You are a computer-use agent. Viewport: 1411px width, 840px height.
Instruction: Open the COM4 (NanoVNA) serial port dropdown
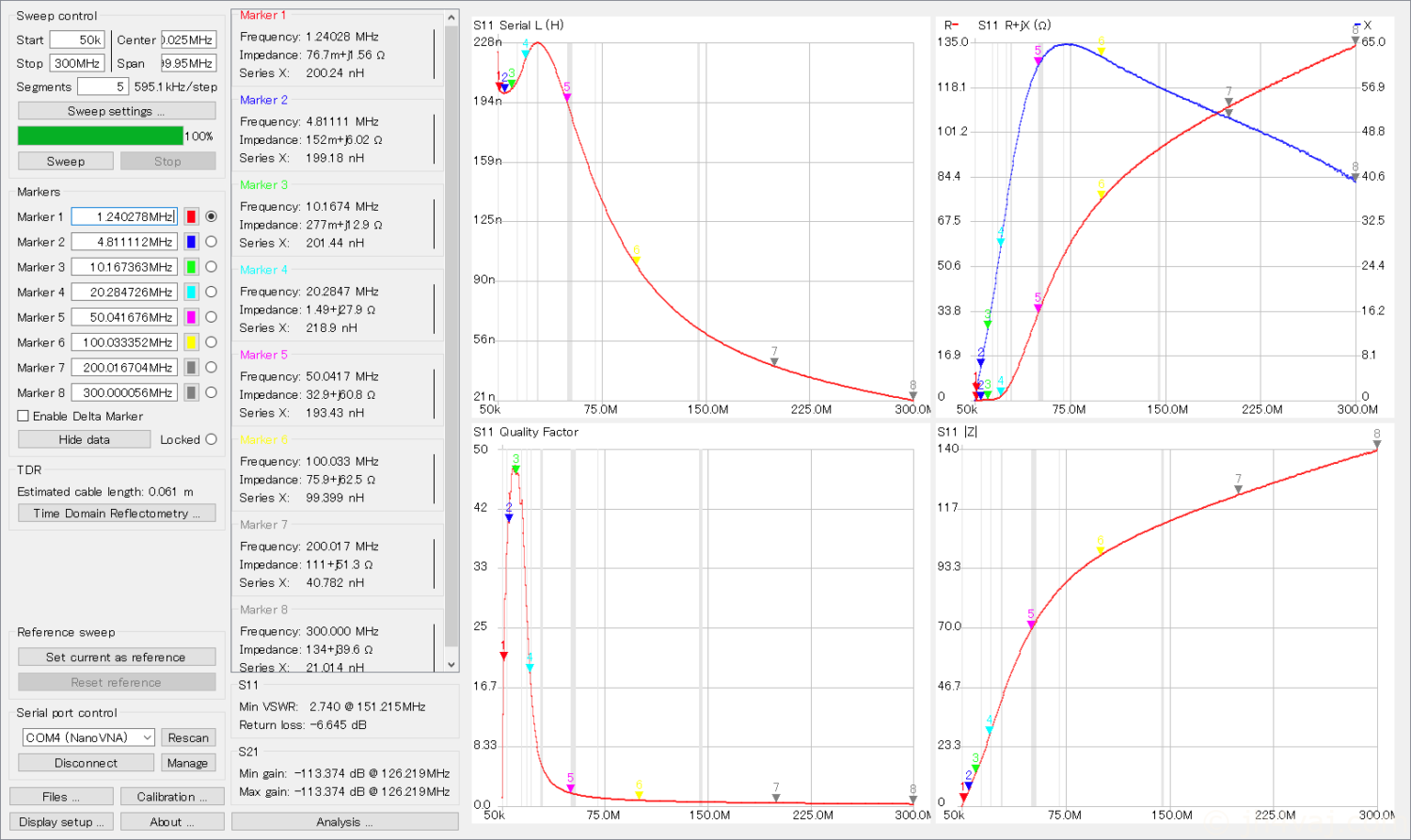pyautogui.click(x=88, y=737)
